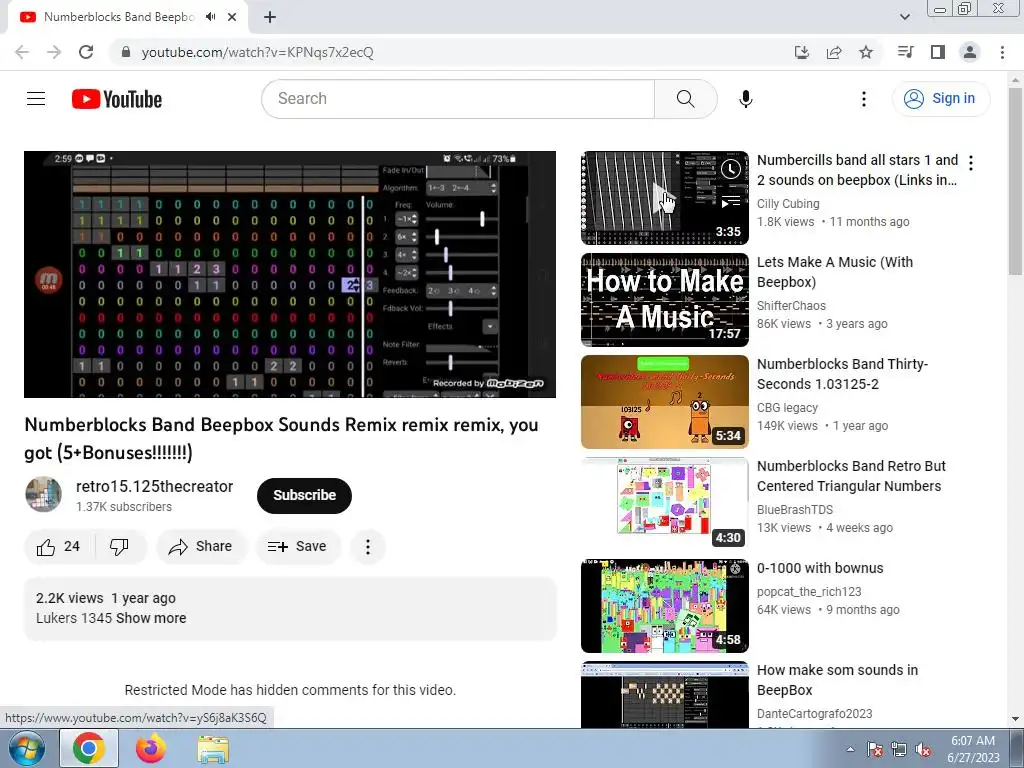The width and height of the screenshot is (1024, 768).
Task: Open the network status tray icon
Action: (x=899, y=749)
